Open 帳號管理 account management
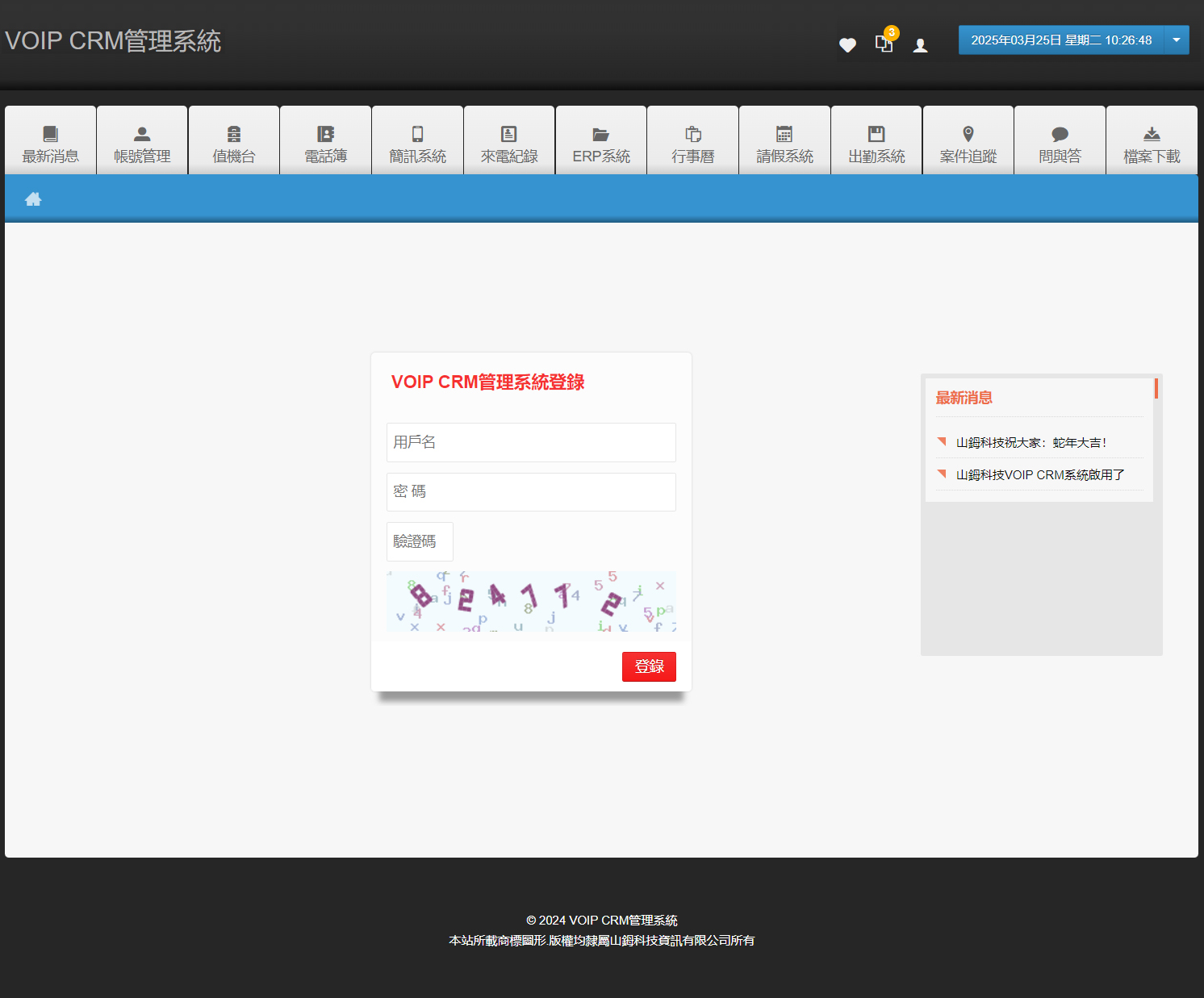The width and height of the screenshot is (1204, 998). [142, 143]
